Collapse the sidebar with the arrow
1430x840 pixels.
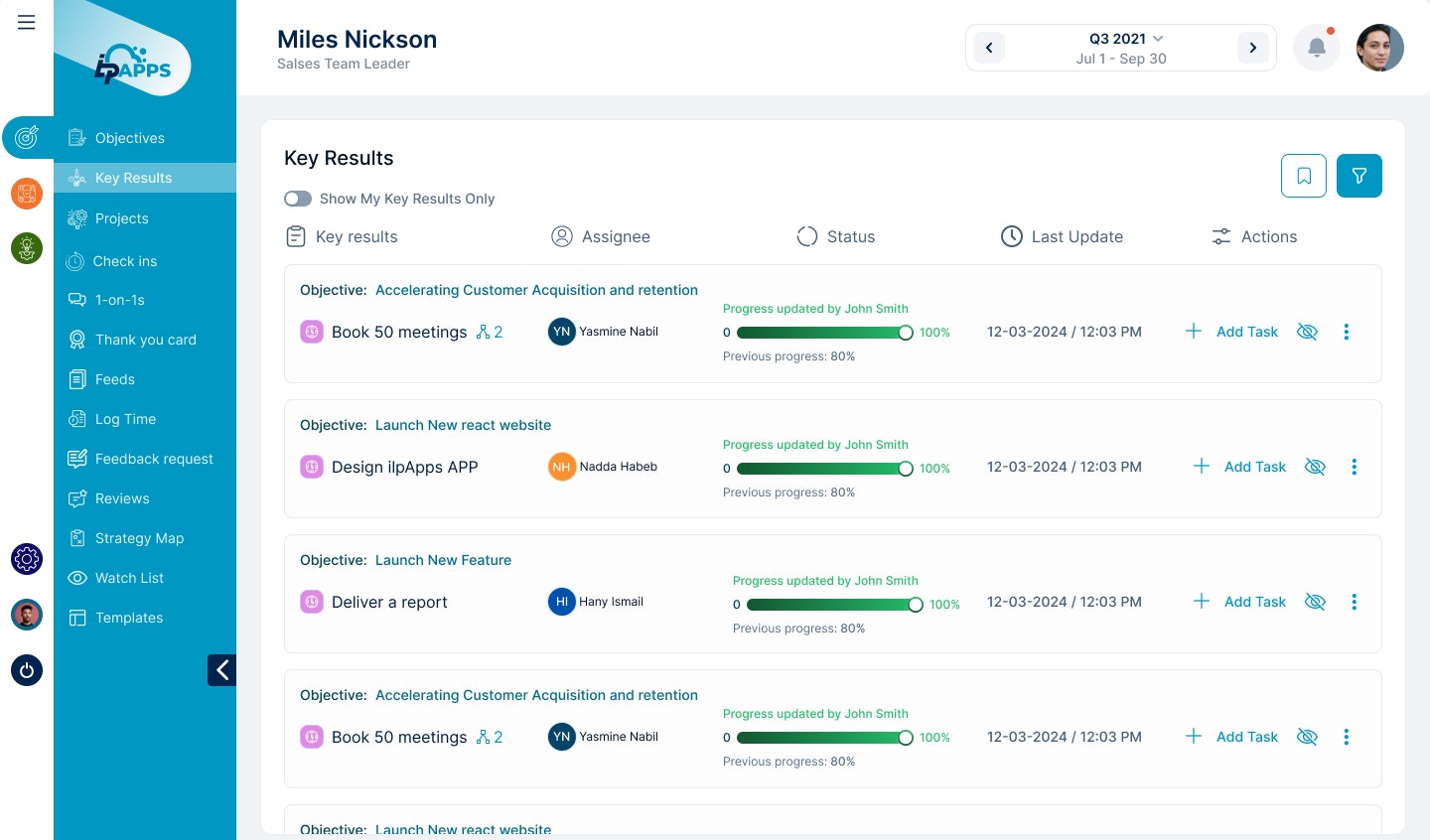point(222,670)
